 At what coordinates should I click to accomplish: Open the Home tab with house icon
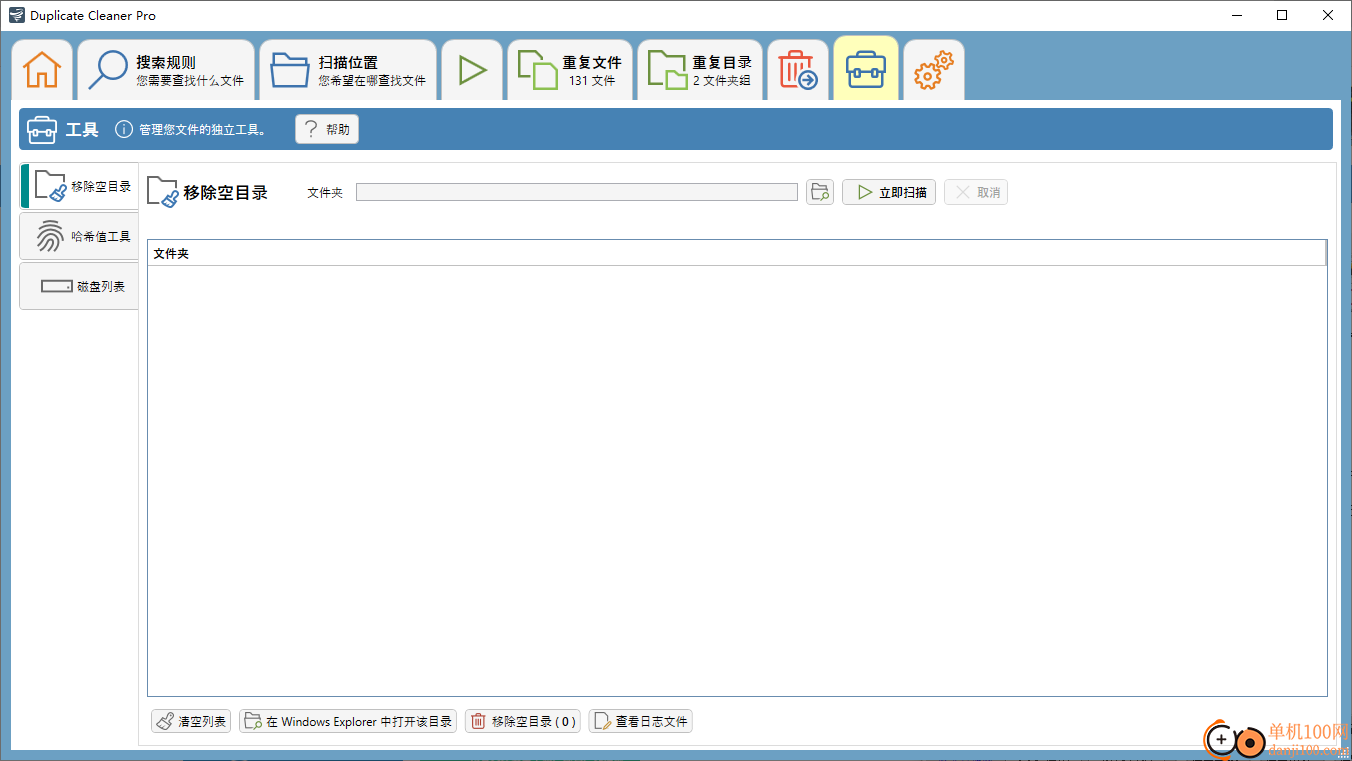pos(42,70)
